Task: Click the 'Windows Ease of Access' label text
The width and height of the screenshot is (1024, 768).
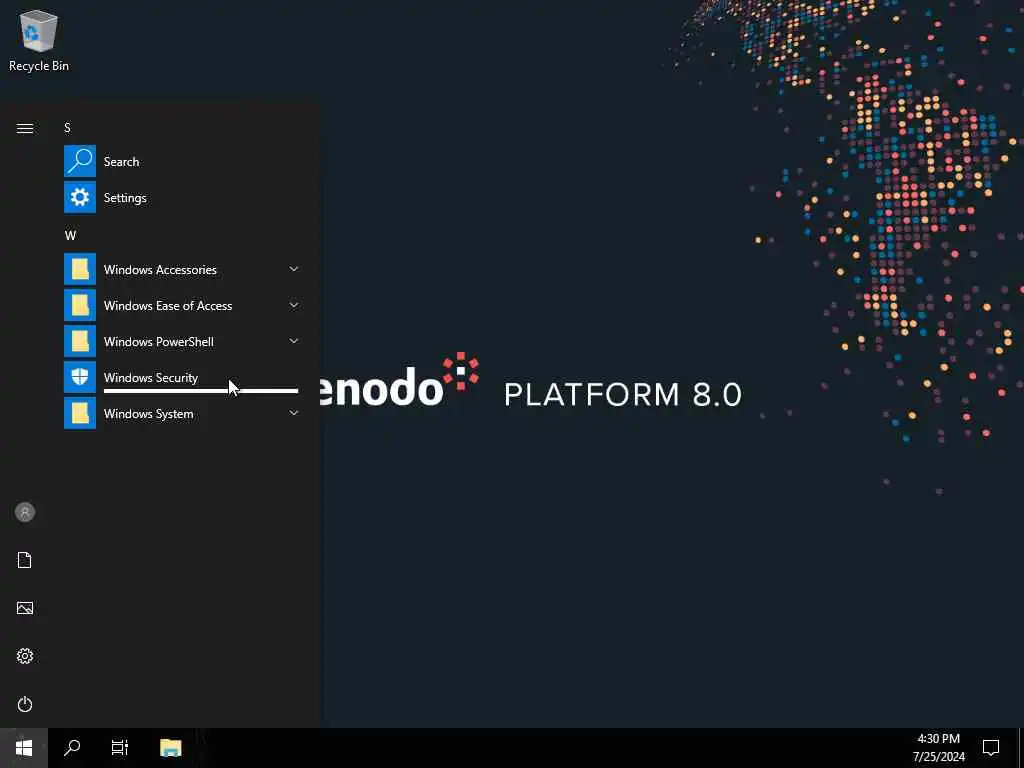Action: pyautogui.click(x=168, y=306)
